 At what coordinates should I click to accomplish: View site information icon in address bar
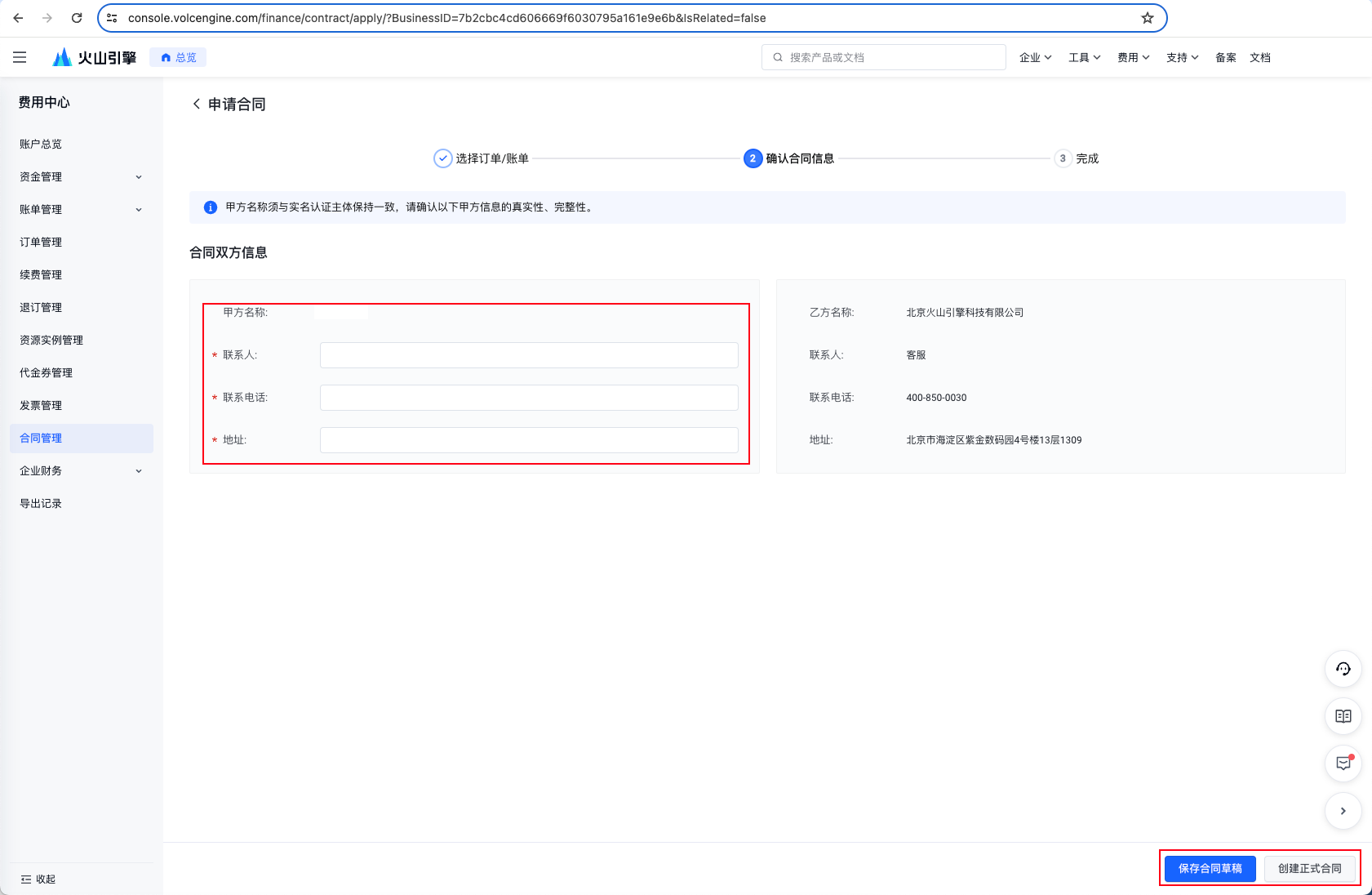pos(113,18)
